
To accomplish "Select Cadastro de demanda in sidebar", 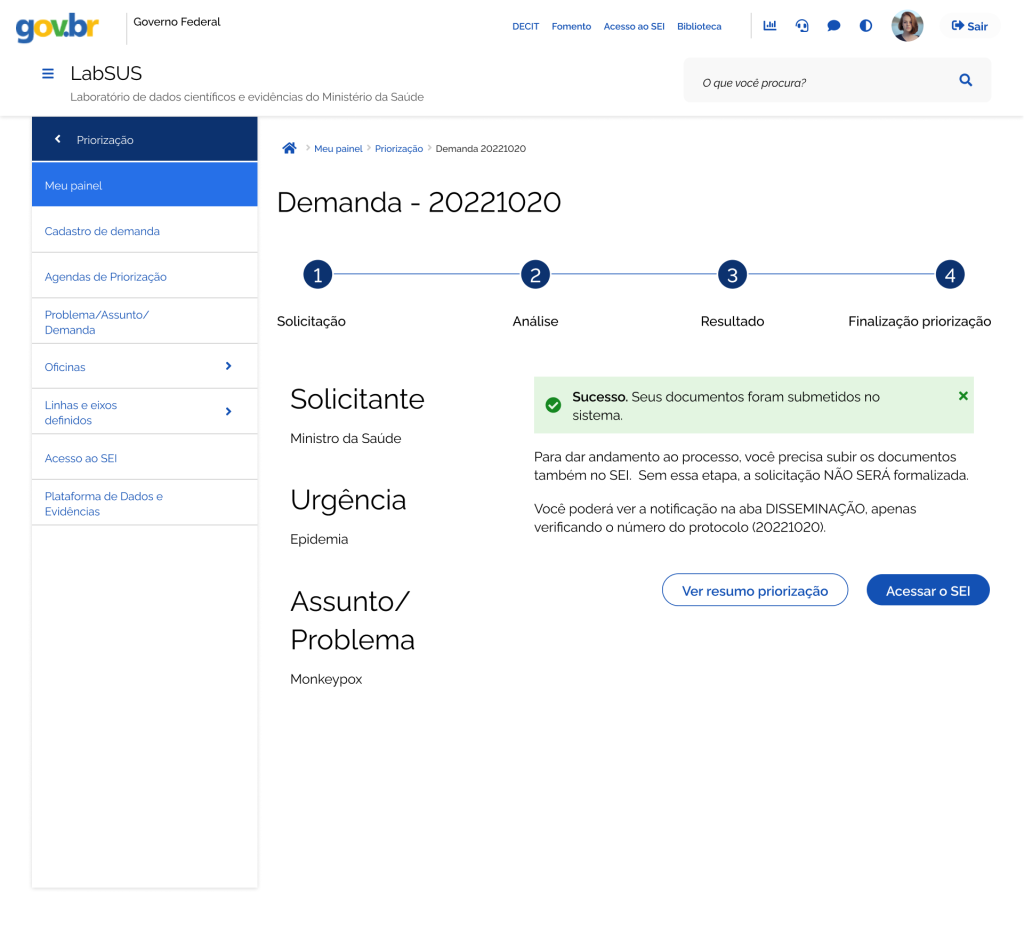I will click(102, 231).
